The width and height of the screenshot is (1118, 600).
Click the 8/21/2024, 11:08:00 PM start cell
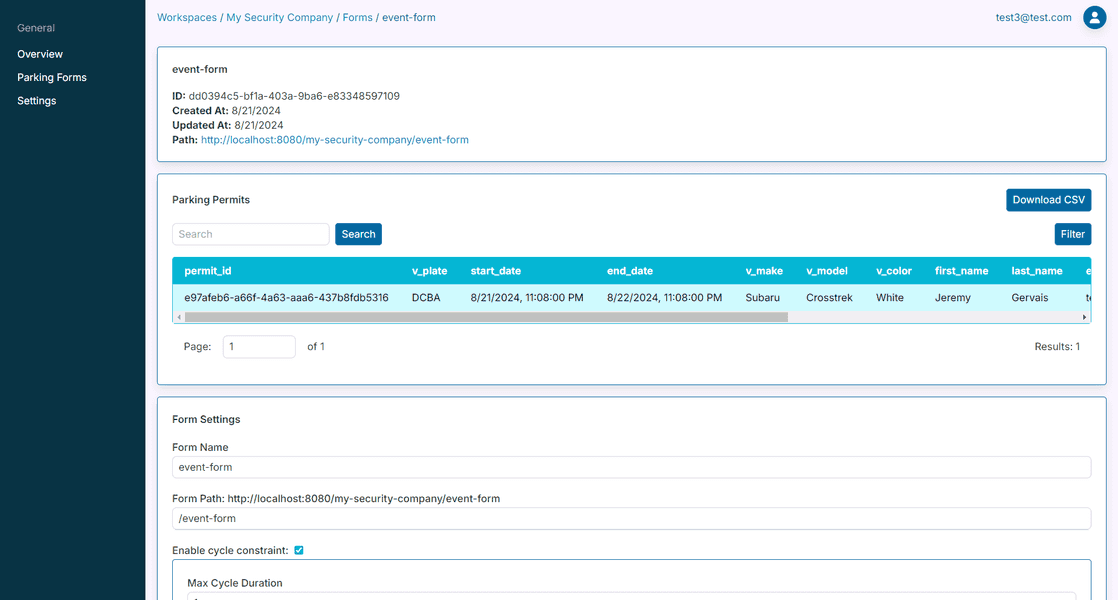pos(527,298)
